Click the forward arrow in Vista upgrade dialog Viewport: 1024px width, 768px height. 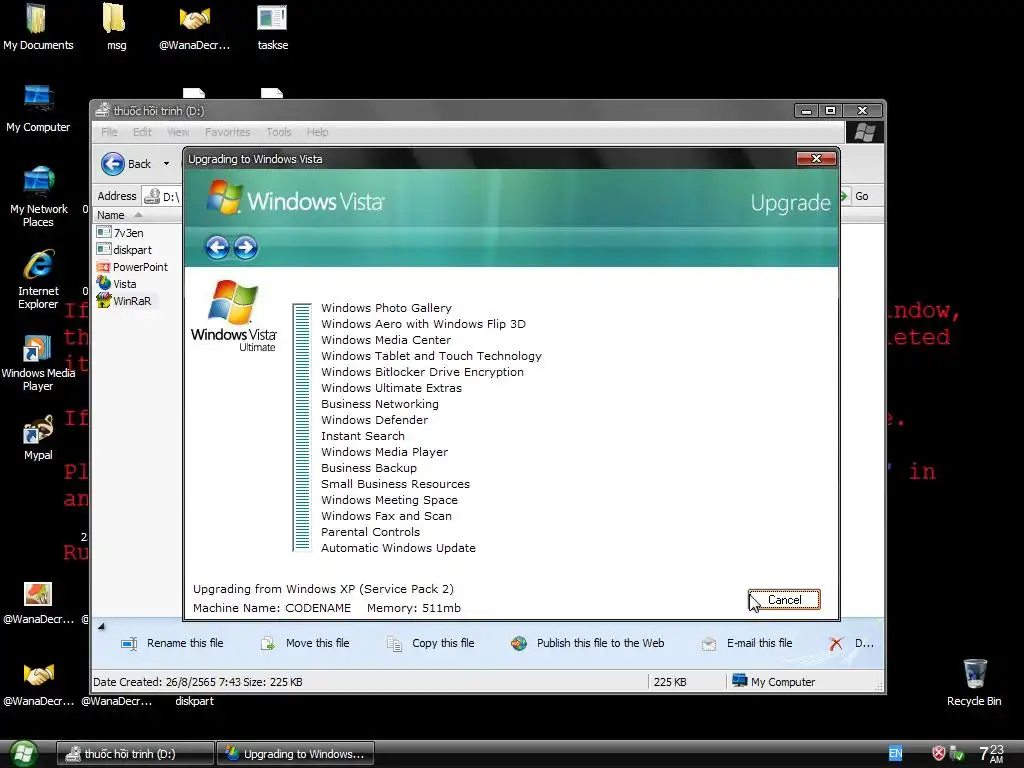(x=246, y=248)
